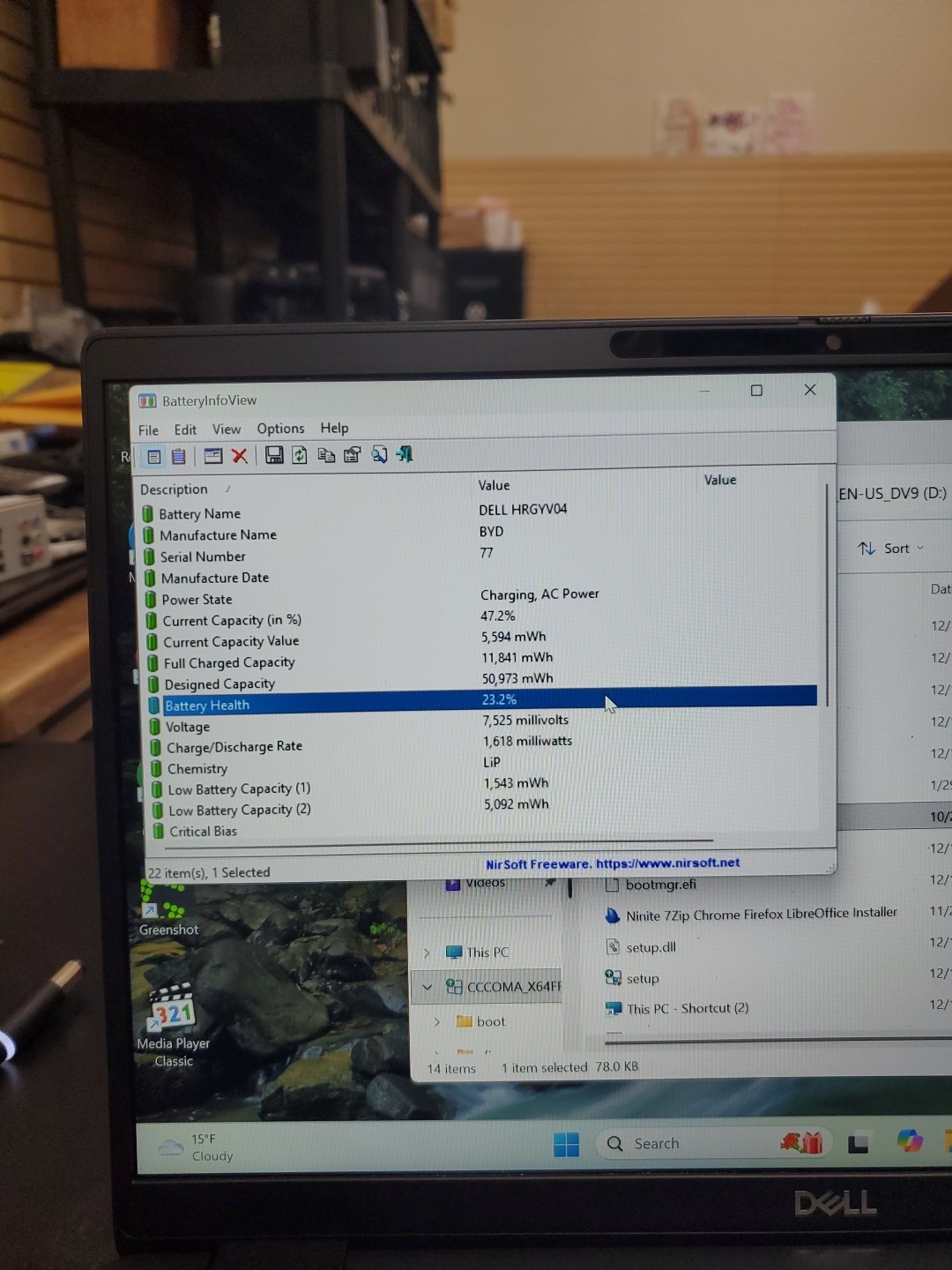
Task: Click the setup application file icon
Action: (614, 977)
